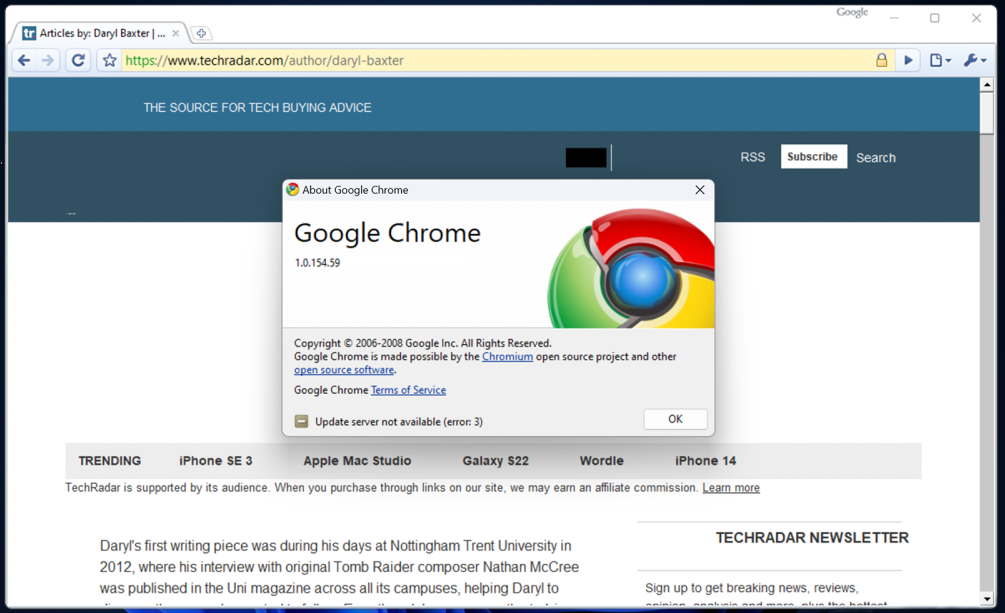
Task: Open a new tab with the plus button
Action: [x=201, y=33]
